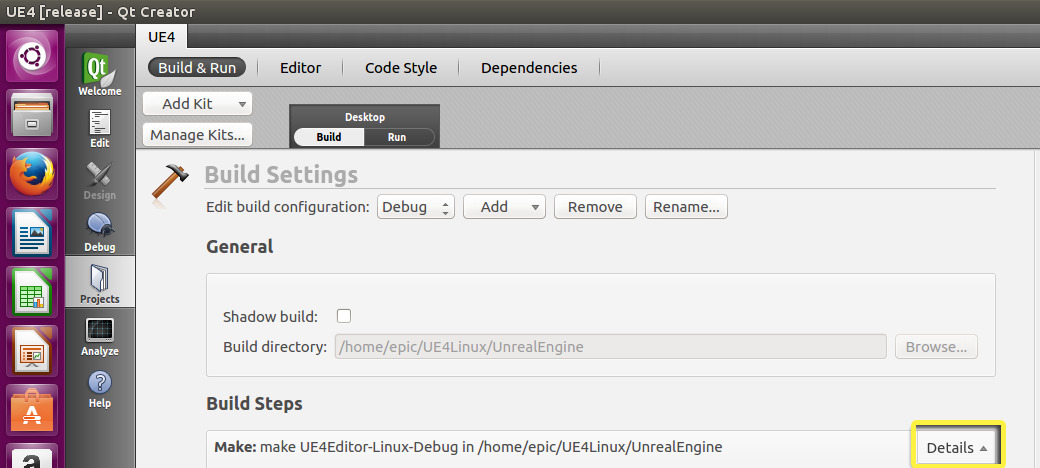
Task: Click the Build directory path field
Action: [610, 347]
